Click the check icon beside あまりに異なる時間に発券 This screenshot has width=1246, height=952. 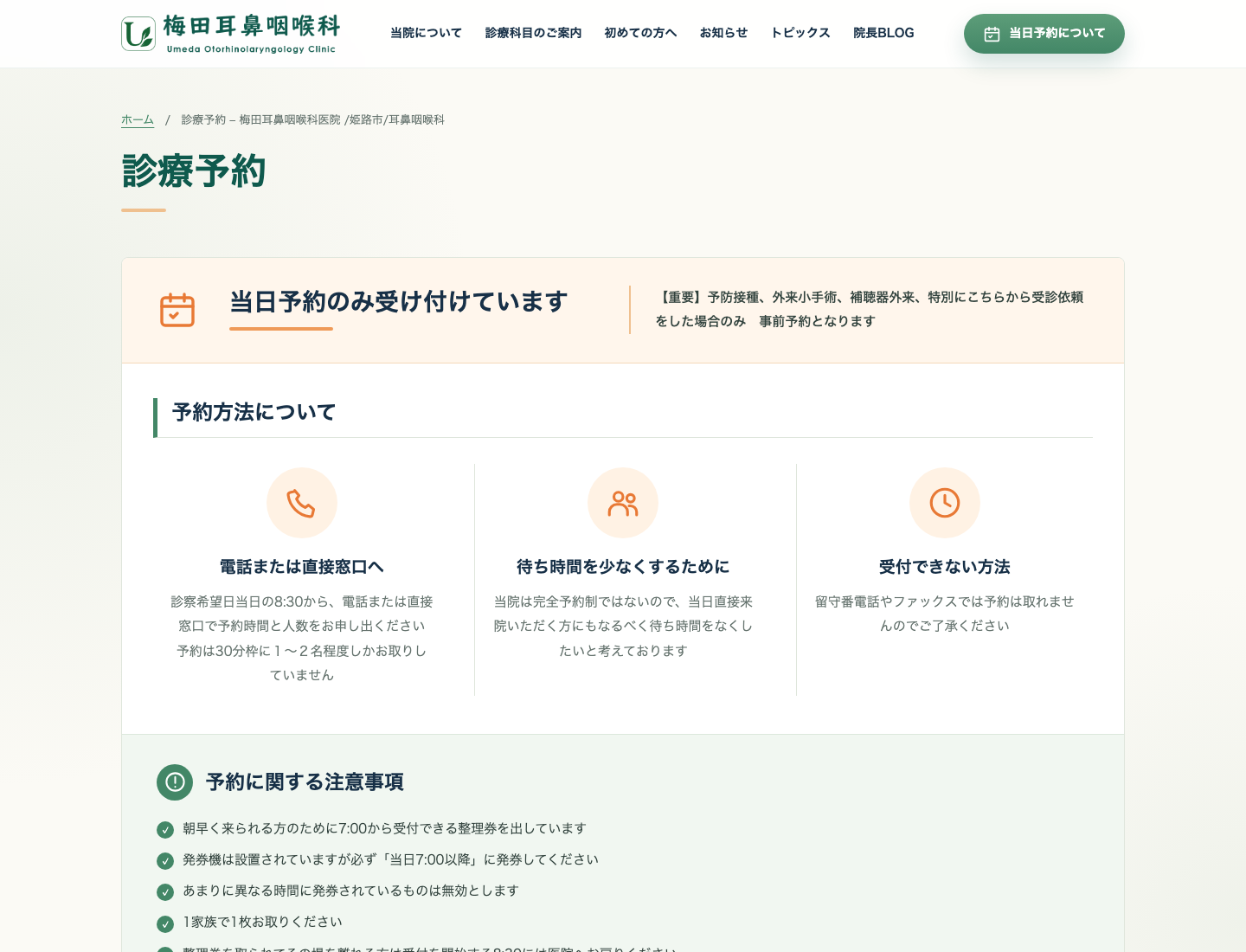[165, 892]
